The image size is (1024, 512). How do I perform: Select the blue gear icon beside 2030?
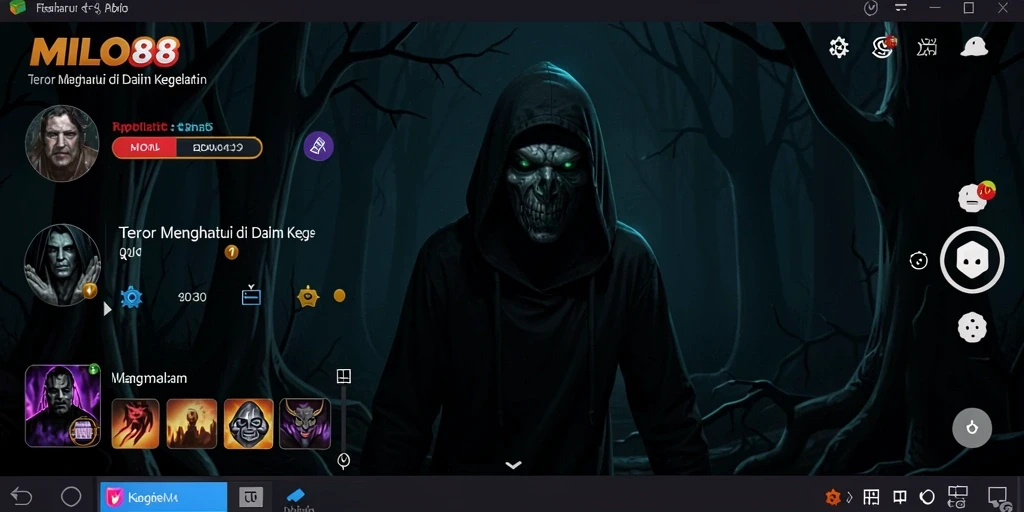tap(131, 297)
